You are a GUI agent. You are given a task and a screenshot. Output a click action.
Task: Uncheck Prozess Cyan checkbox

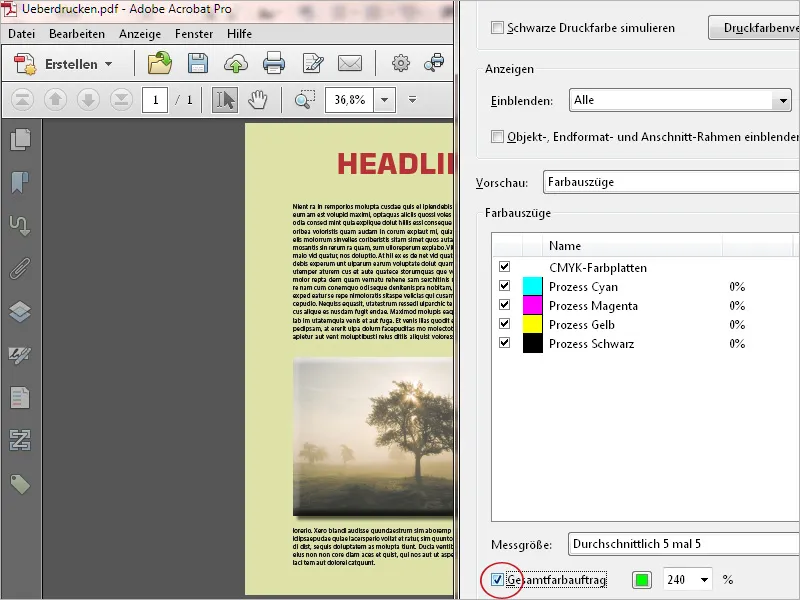pos(504,286)
